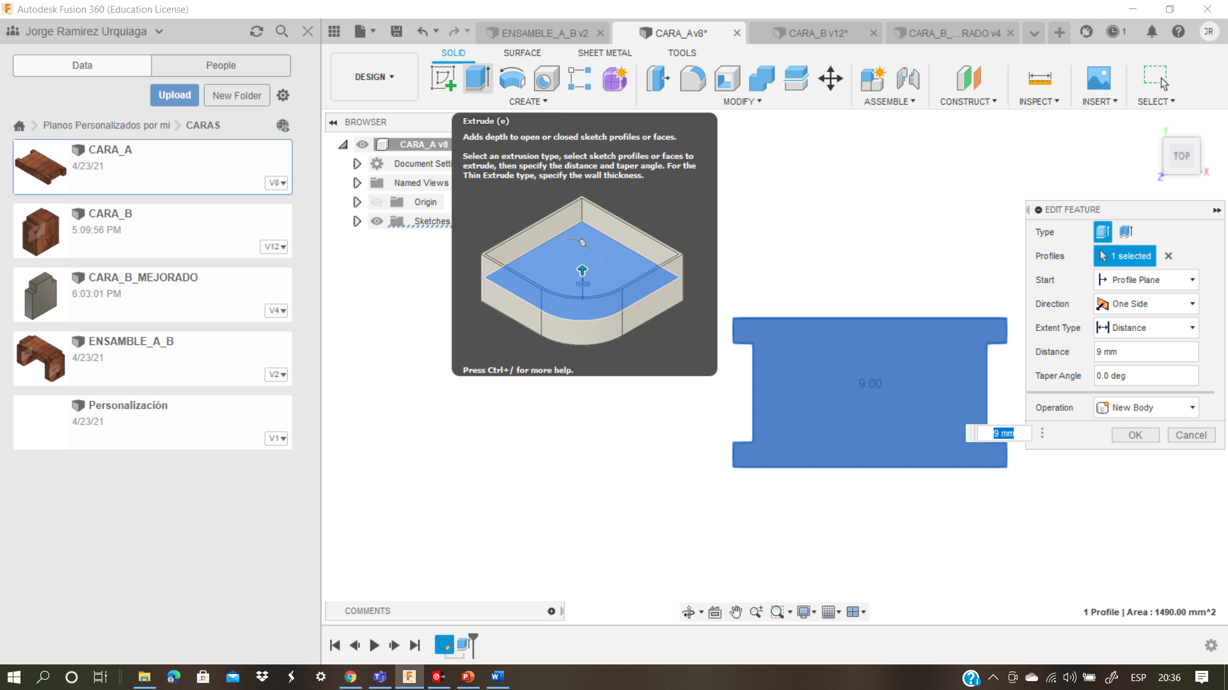Open the Extent Type dropdown
Image resolution: width=1228 pixels, height=690 pixels.
1146,328
